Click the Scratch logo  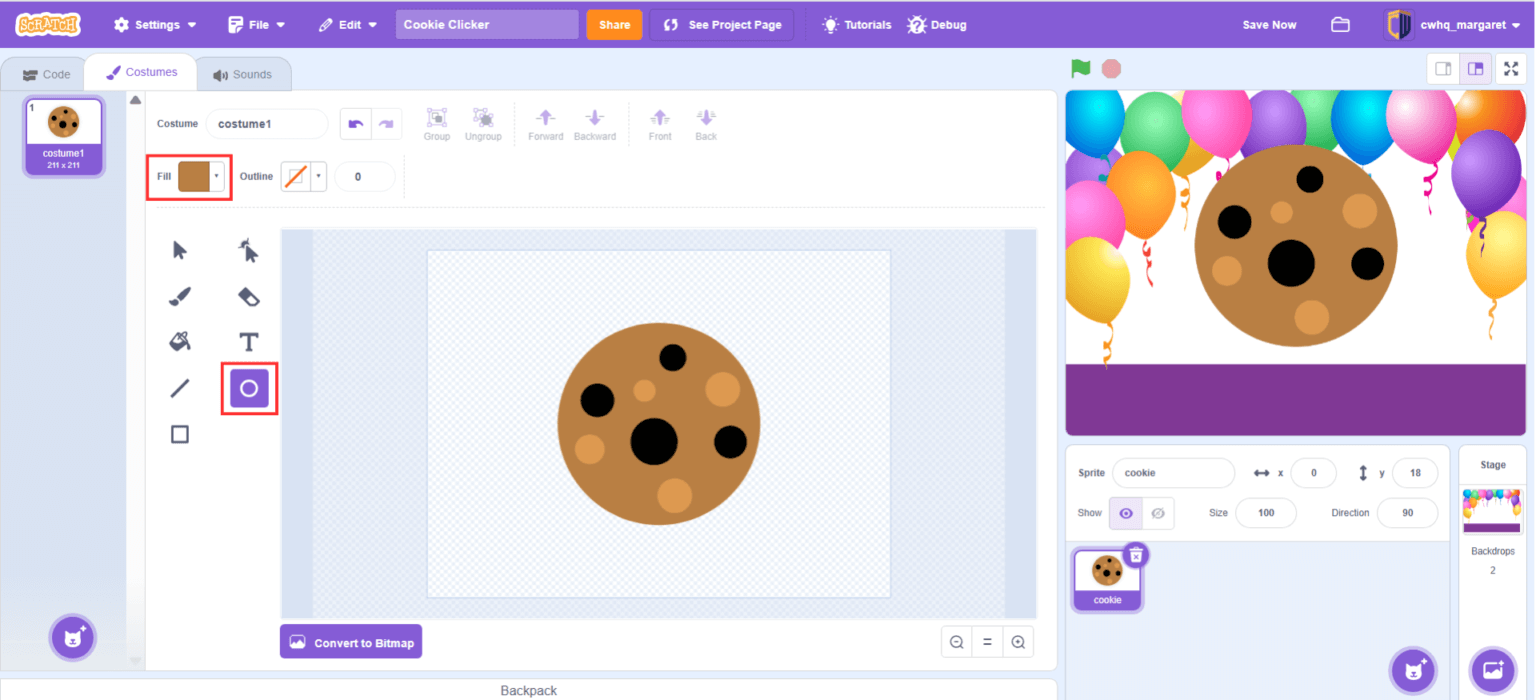point(47,24)
